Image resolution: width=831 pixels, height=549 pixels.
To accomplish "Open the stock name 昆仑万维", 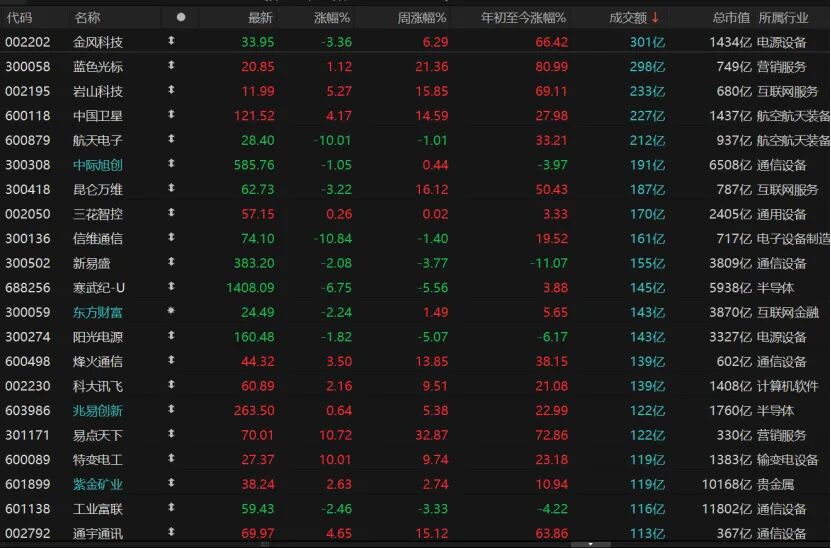I will pyautogui.click(x=98, y=190).
